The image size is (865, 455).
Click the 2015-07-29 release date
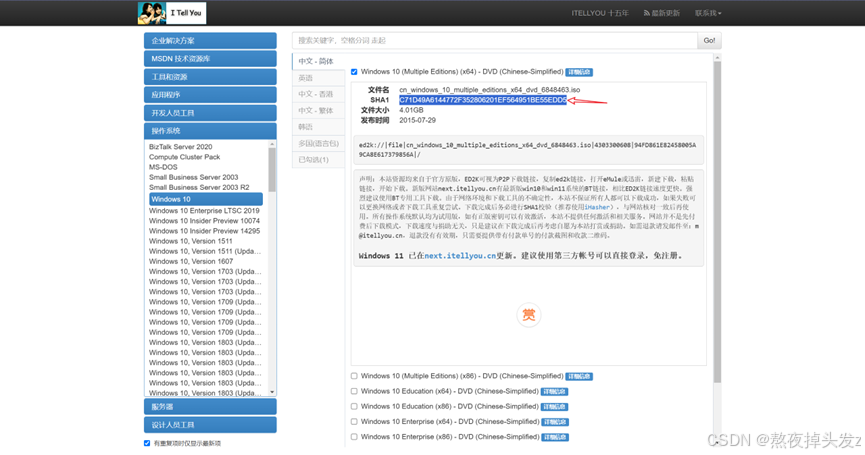(x=418, y=120)
